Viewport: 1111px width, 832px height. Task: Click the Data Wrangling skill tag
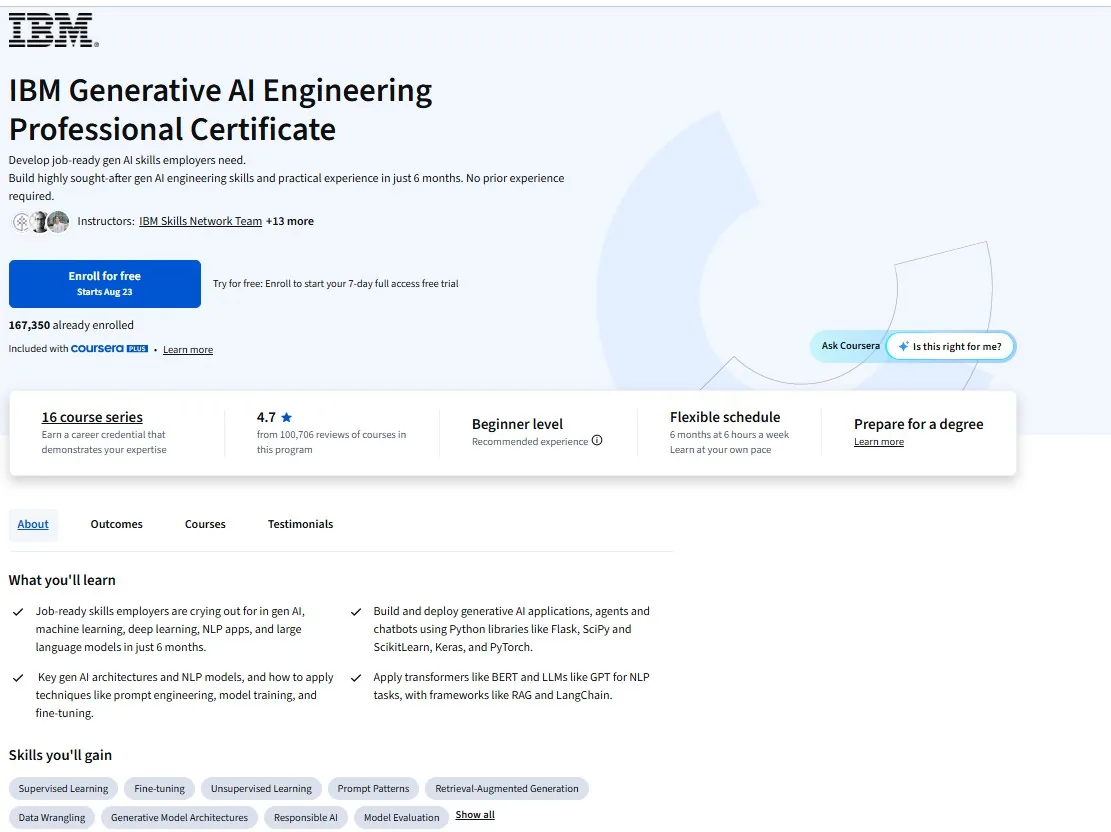[x=52, y=818]
